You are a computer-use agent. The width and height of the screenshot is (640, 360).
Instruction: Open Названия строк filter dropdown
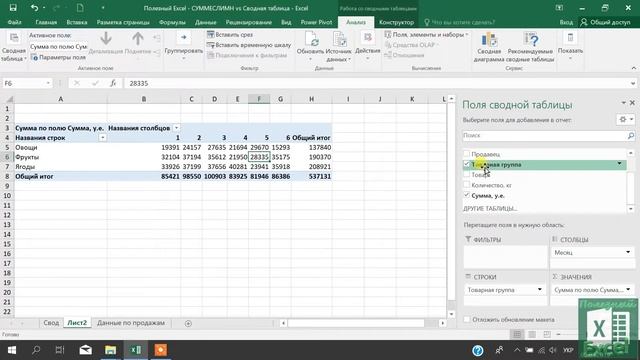coord(102,138)
